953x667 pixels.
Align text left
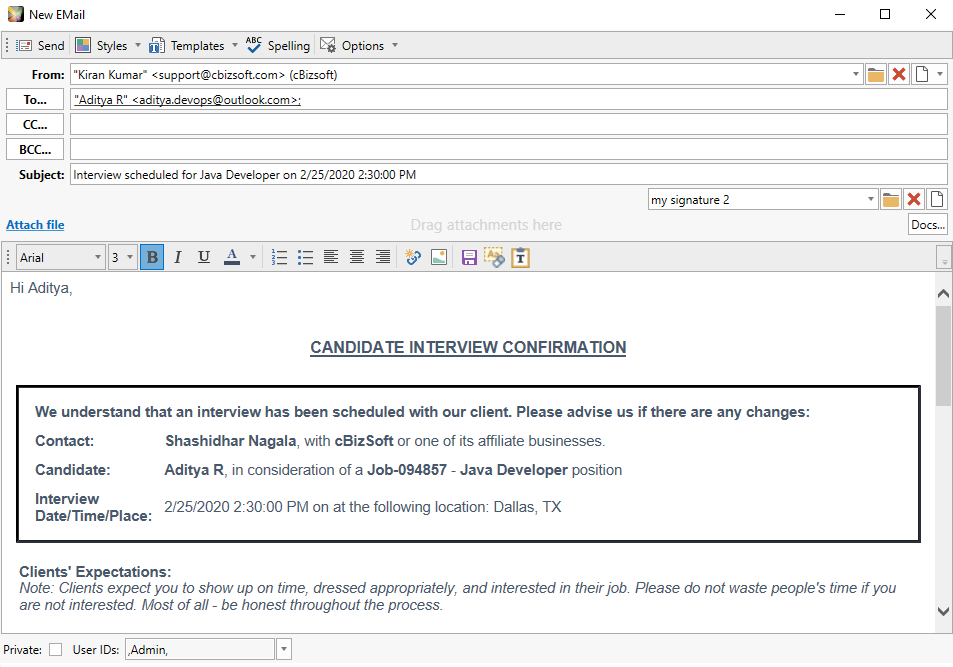coord(331,257)
